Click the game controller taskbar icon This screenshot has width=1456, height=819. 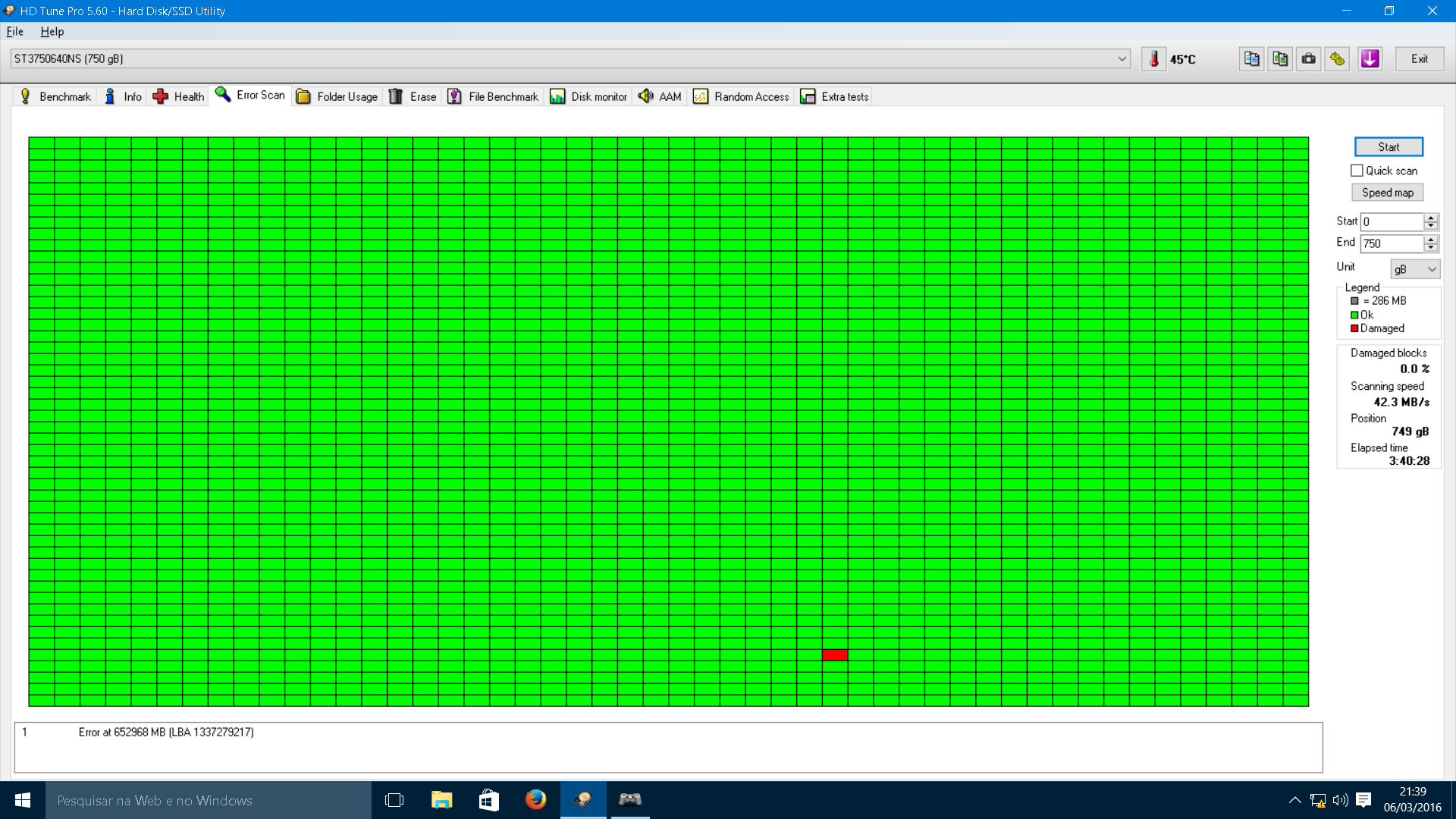coord(630,800)
